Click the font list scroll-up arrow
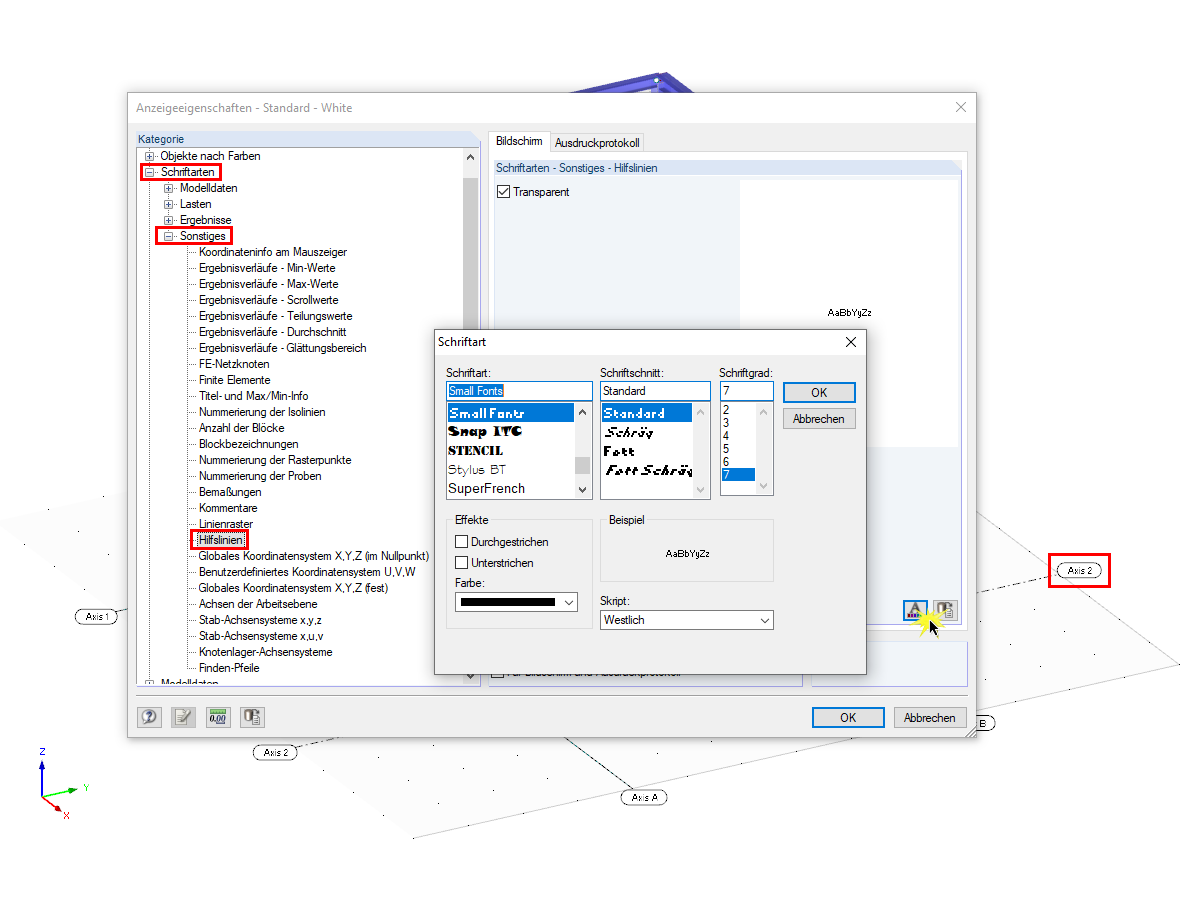The height and width of the screenshot is (900, 1200). click(x=583, y=412)
